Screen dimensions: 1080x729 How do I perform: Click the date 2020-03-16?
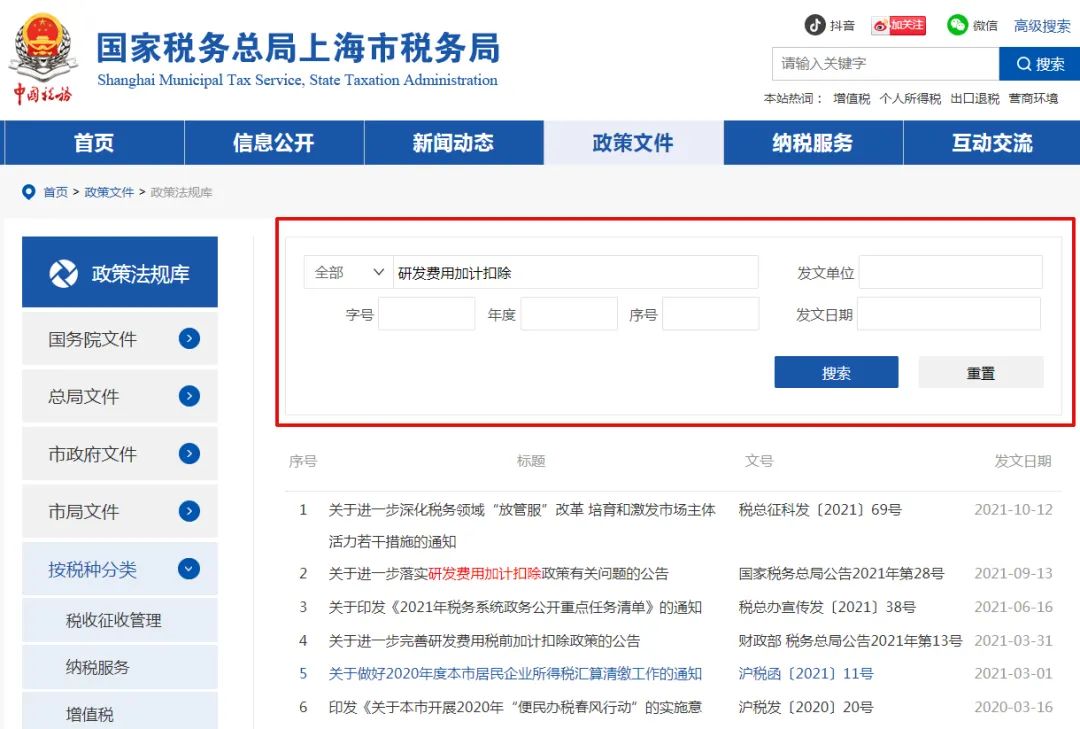click(1013, 707)
